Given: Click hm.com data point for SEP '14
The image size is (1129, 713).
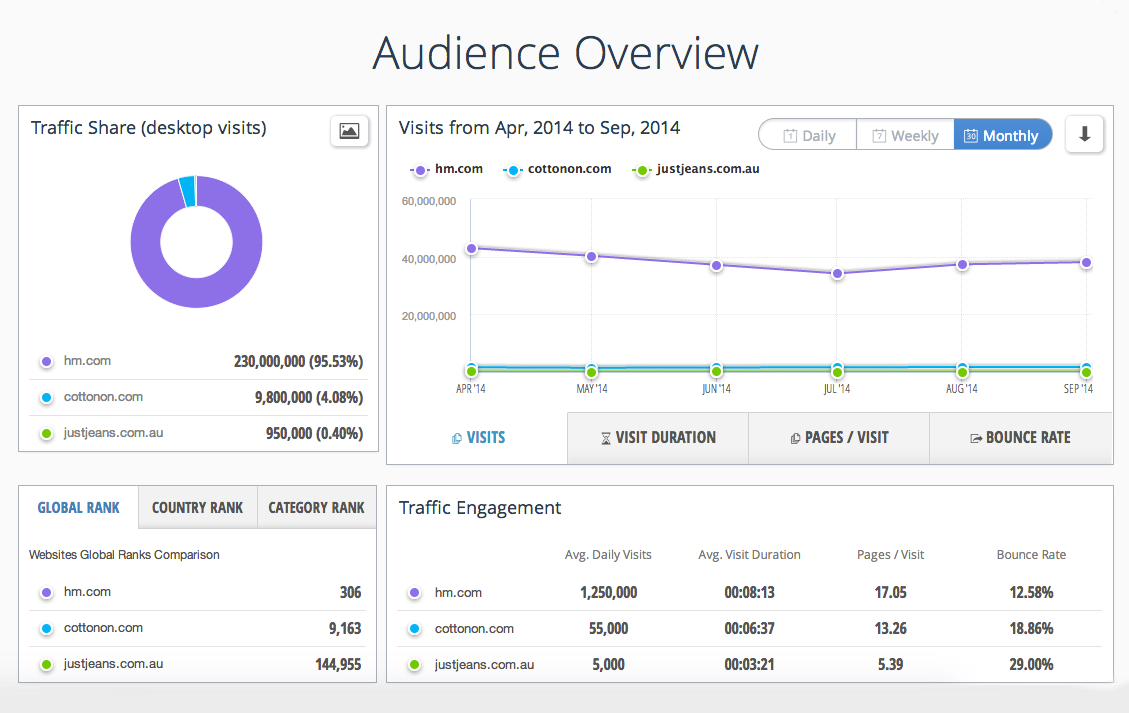Looking at the screenshot, I should click(x=1086, y=263).
